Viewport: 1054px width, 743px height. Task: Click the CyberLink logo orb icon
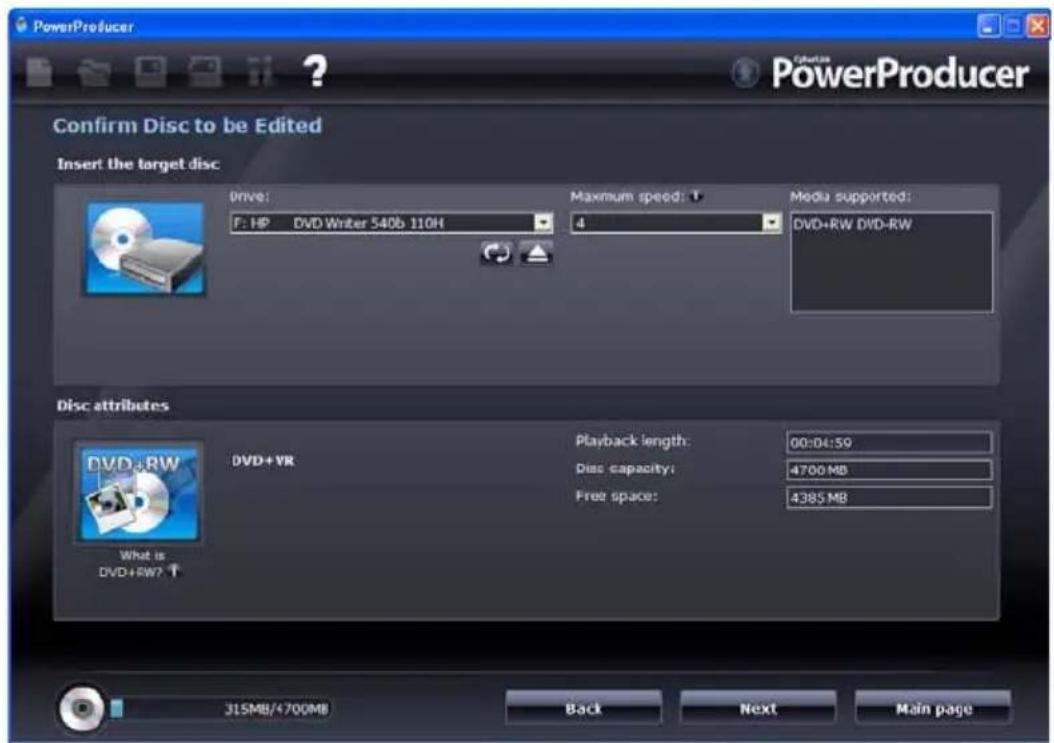(745, 73)
